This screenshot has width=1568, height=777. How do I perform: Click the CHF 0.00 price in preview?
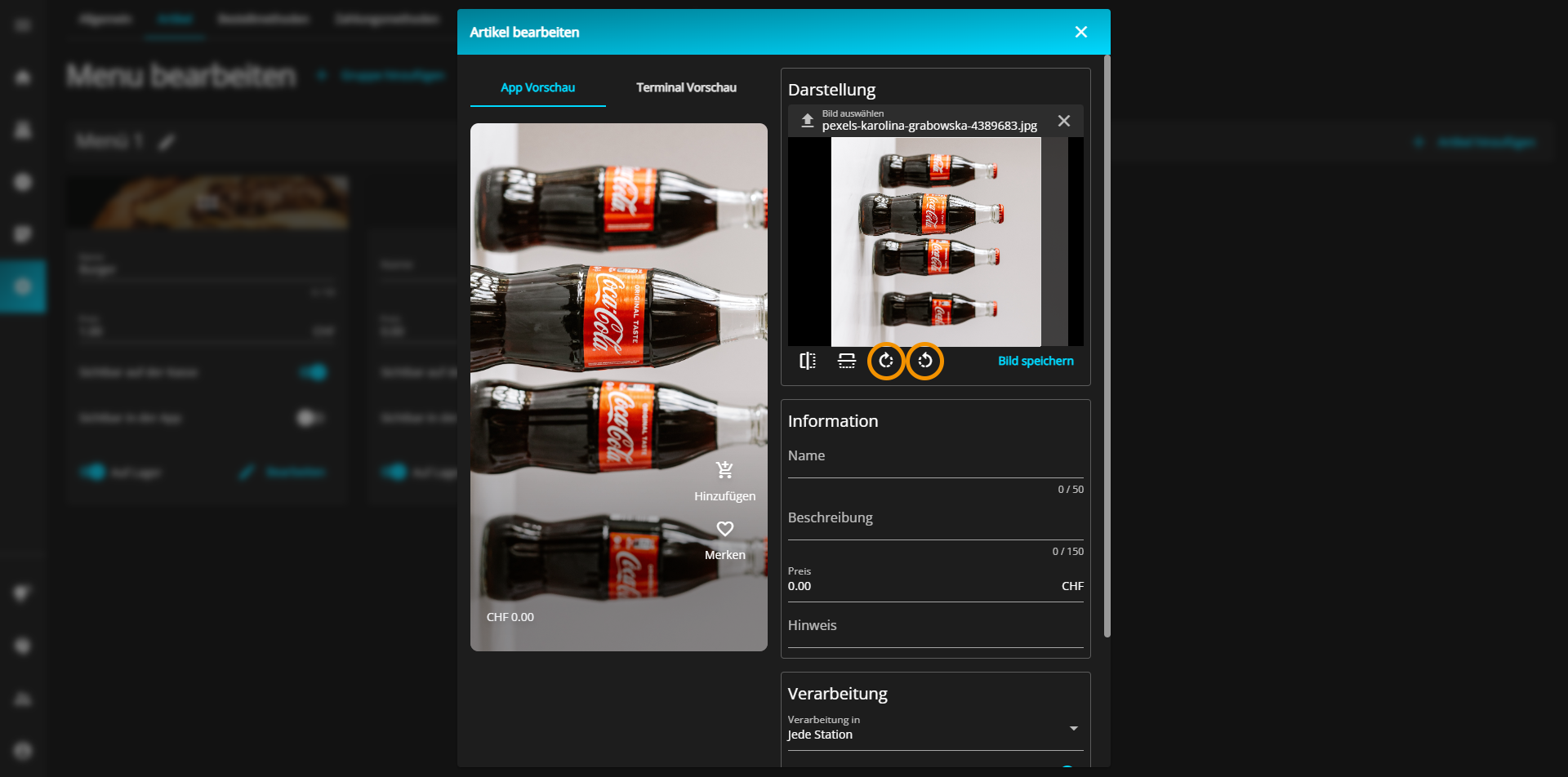coord(510,617)
